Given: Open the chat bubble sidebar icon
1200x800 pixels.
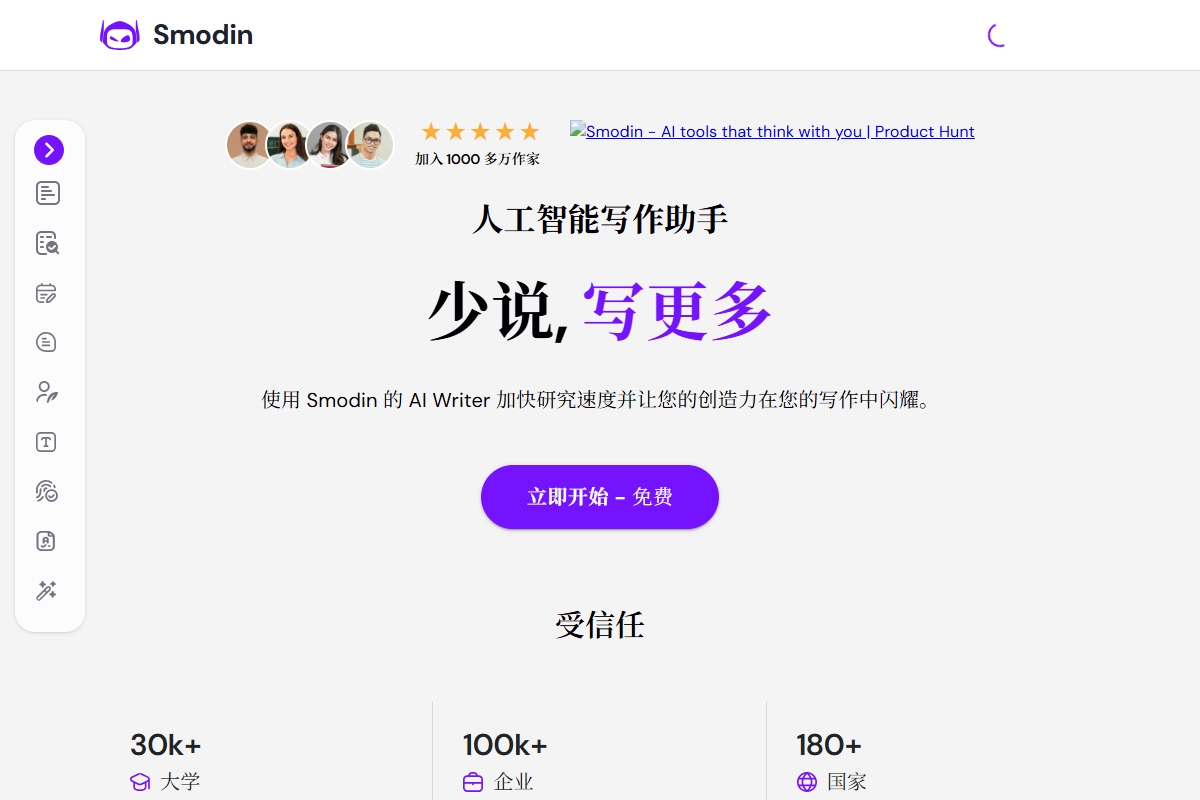Looking at the screenshot, I should [x=46, y=342].
